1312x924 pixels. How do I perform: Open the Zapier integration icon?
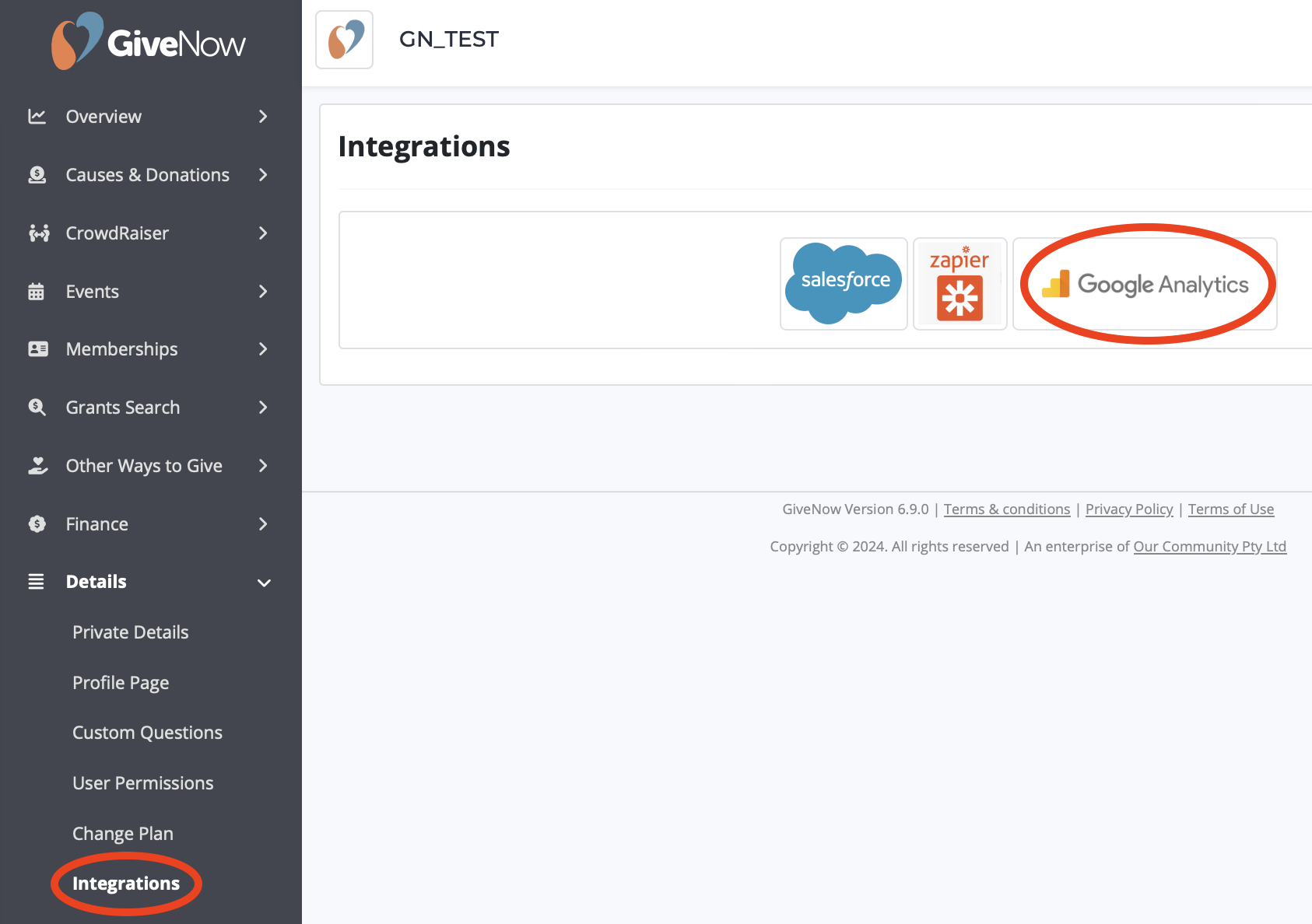click(960, 282)
